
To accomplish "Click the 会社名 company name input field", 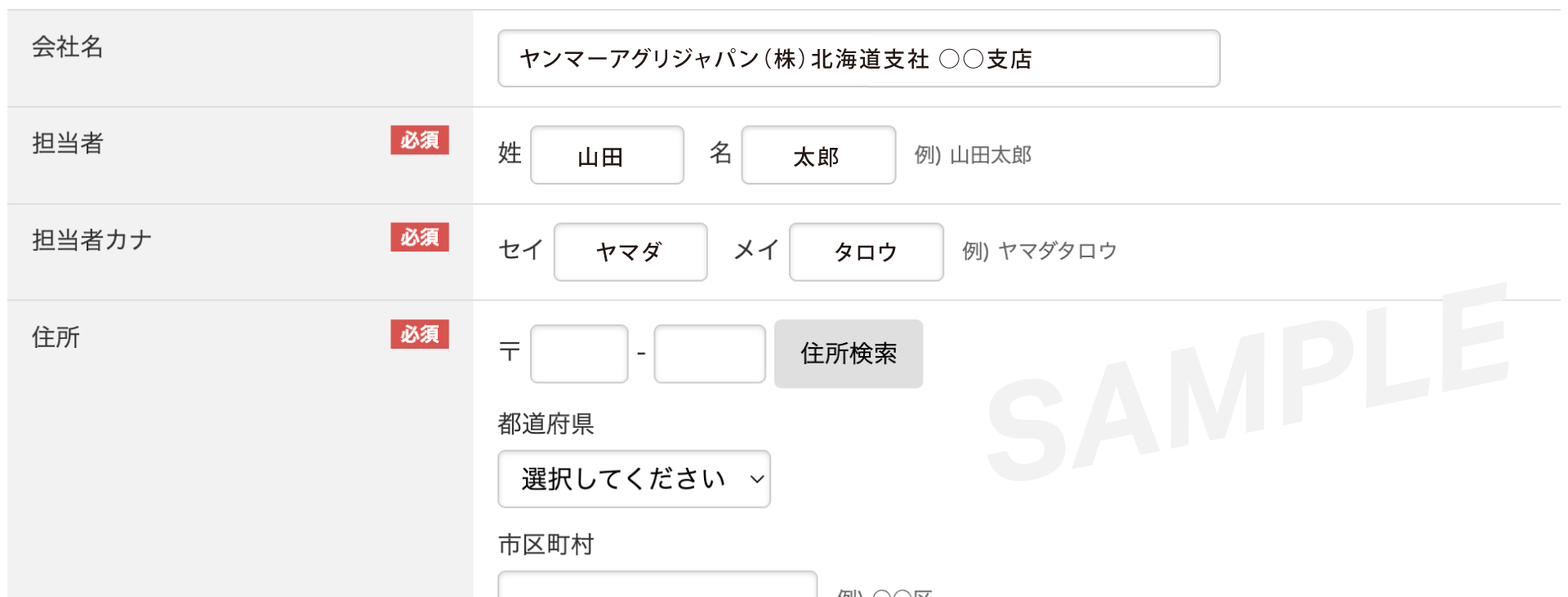I will tap(857, 58).
